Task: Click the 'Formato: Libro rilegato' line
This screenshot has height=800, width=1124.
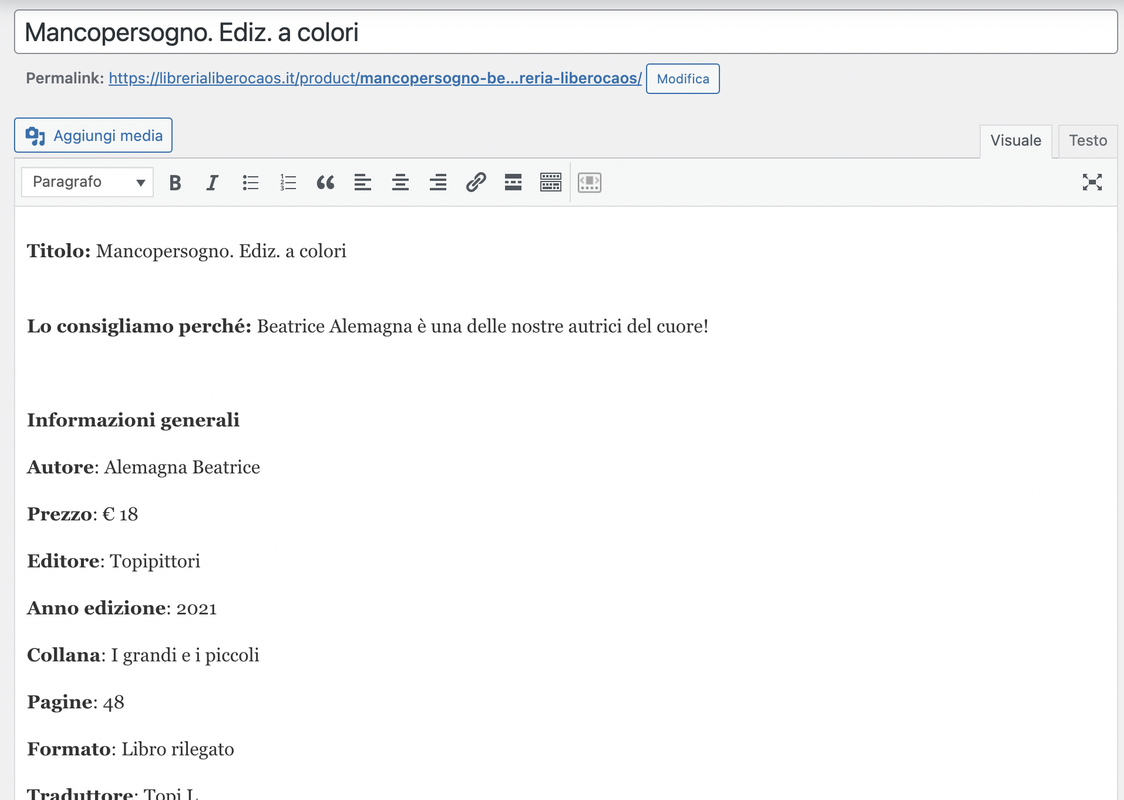Action: (130, 749)
